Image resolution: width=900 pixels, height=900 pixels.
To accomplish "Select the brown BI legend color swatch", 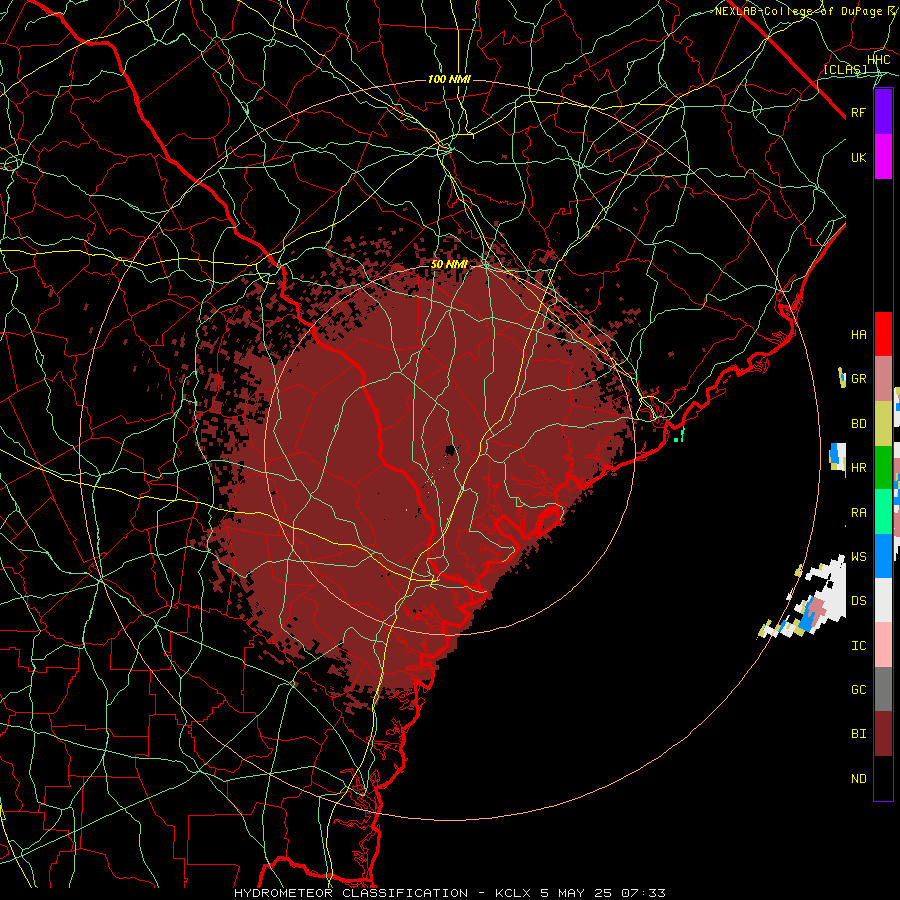I will click(x=883, y=734).
